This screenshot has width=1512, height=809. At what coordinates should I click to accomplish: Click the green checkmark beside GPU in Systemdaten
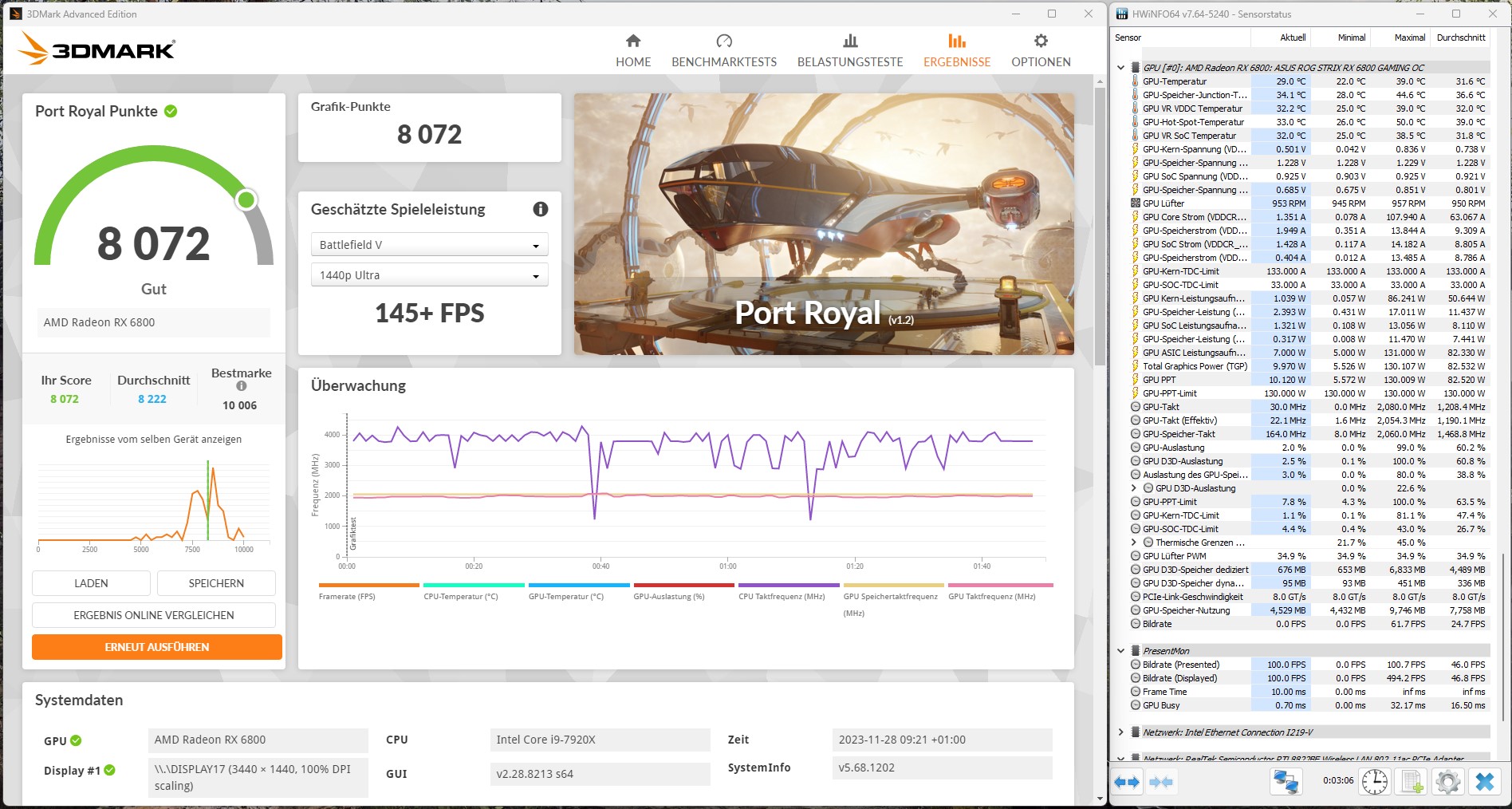click(76, 740)
